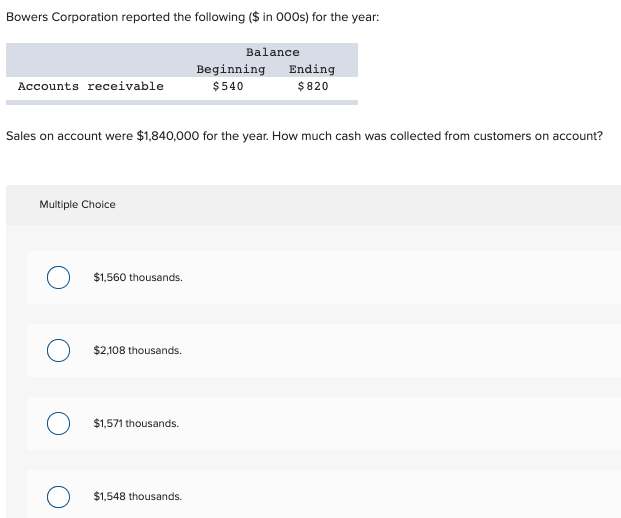
Task: Pick the $1,548 thousands radio button
Action: click(x=58, y=497)
